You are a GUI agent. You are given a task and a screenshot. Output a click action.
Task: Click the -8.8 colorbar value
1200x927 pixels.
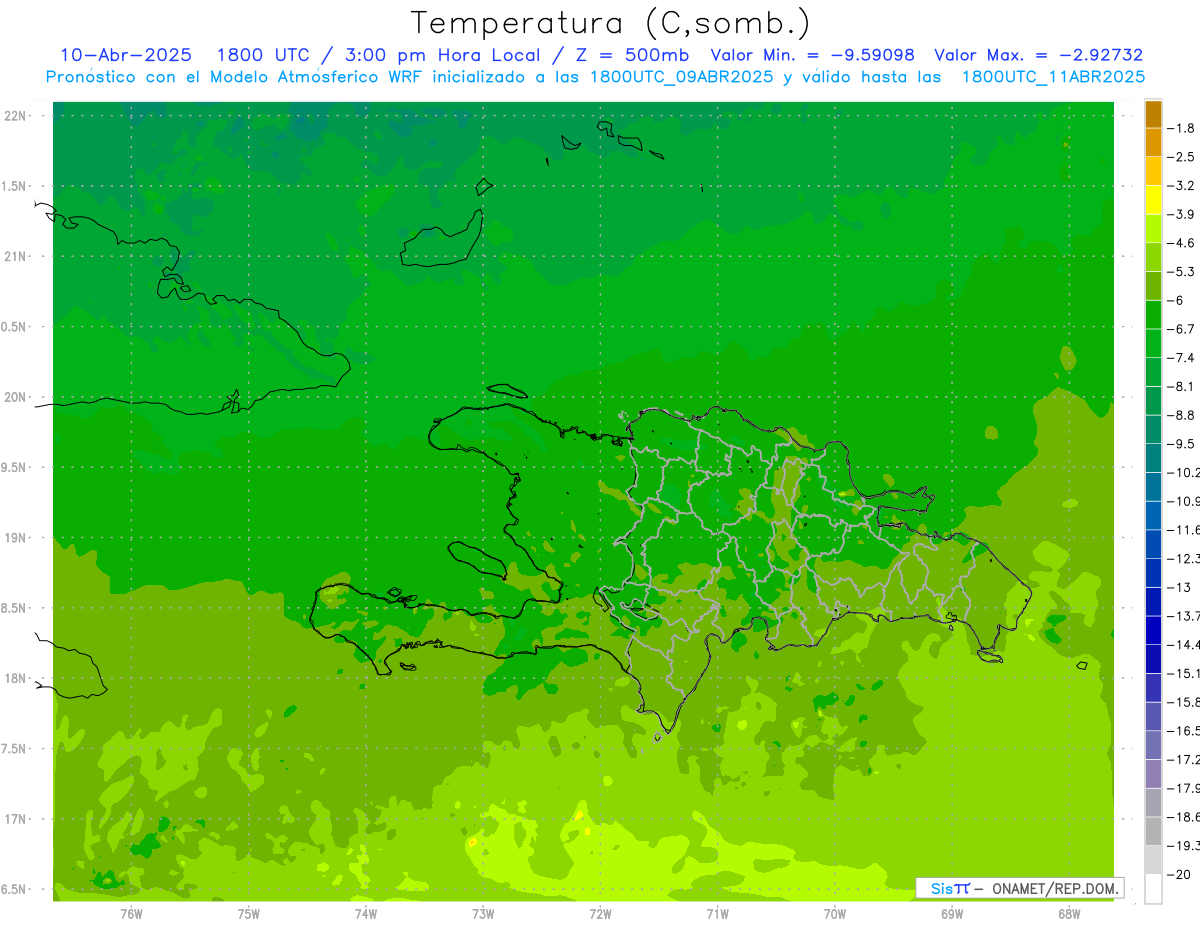tap(1182, 415)
